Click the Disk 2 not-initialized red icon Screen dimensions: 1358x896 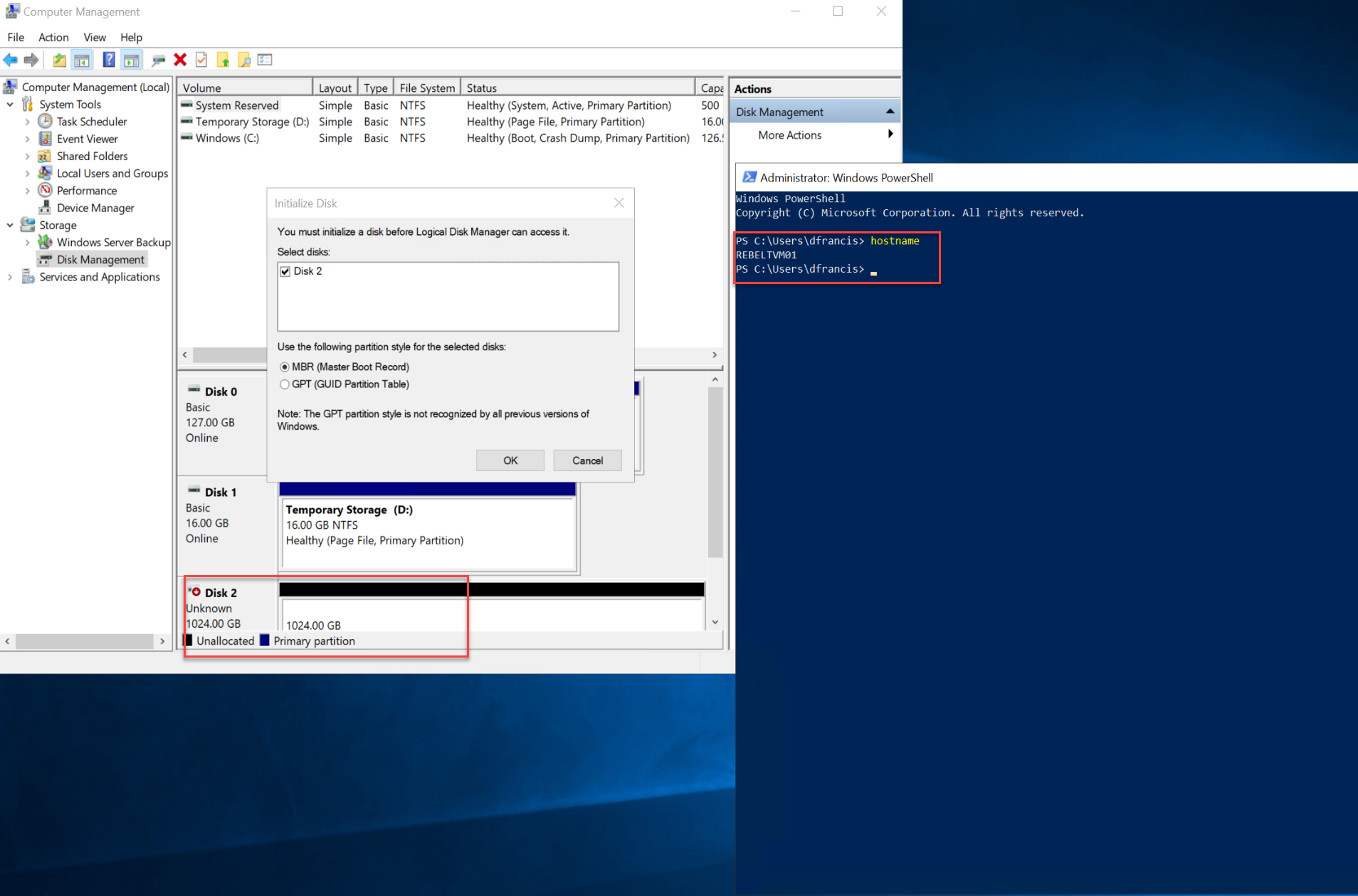pyautogui.click(x=194, y=591)
